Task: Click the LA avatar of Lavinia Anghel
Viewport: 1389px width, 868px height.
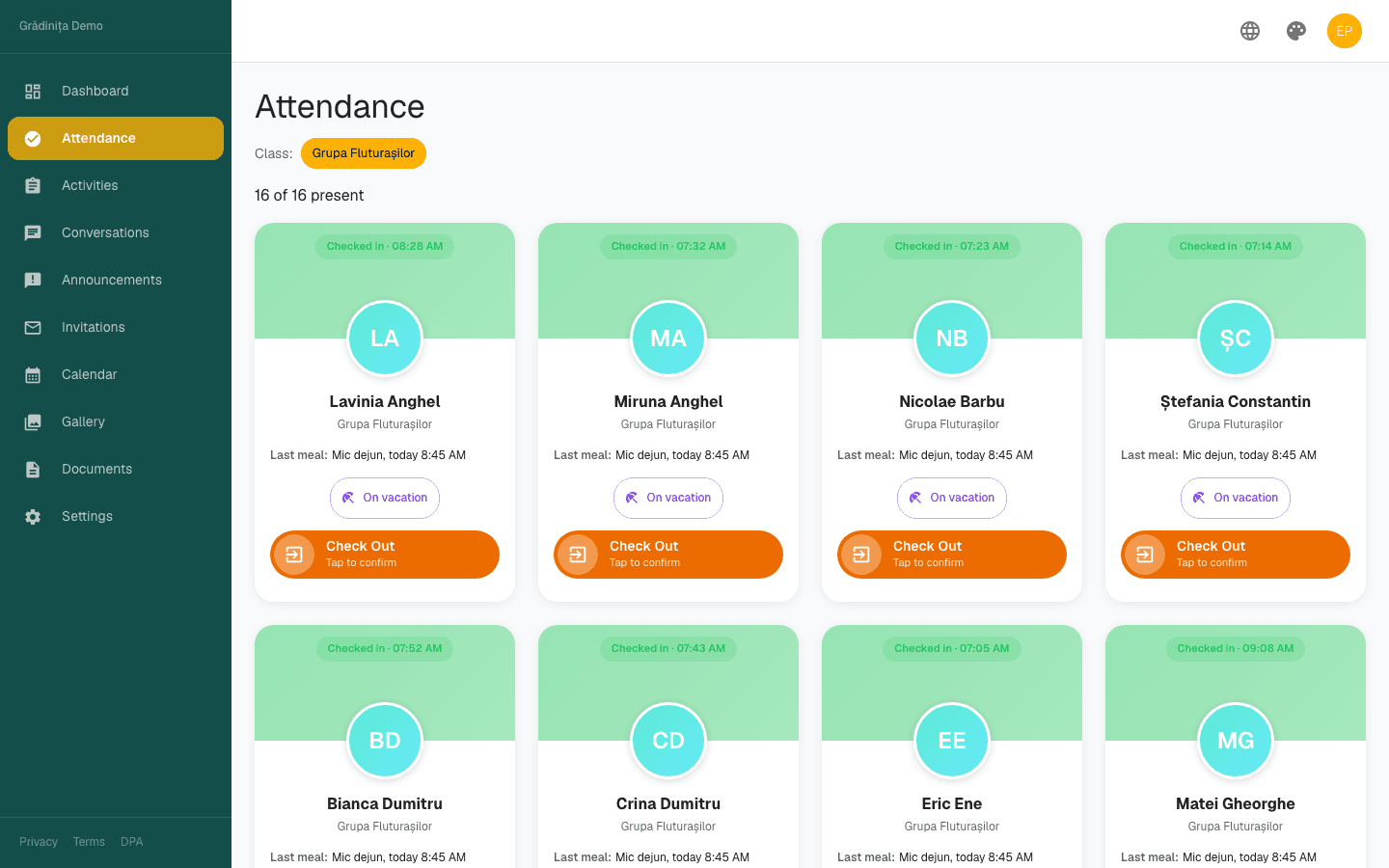Action: click(385, 339)
